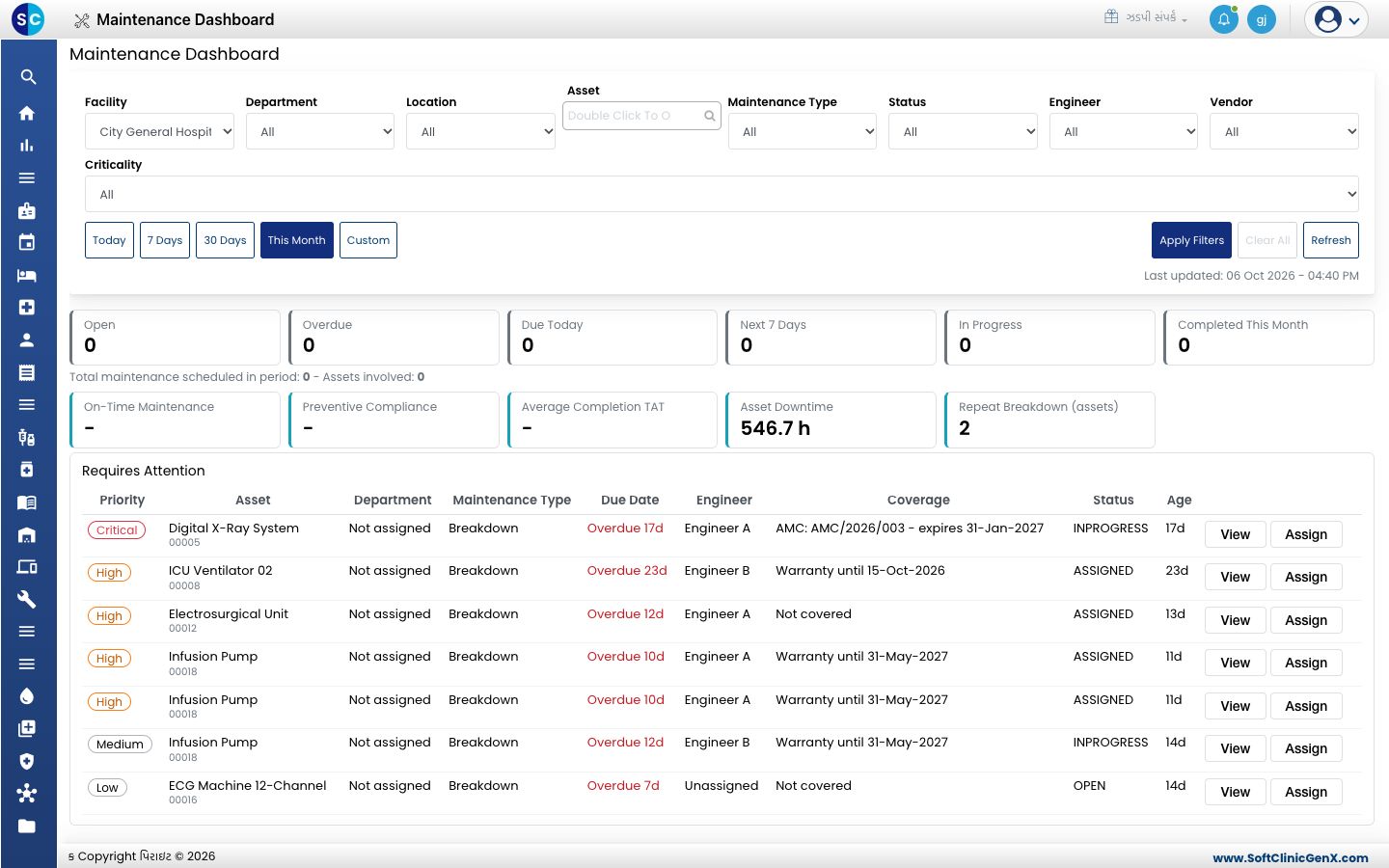This screenshot has width=1389, height=868.
Task: Open the hospital bed sidebar icon
Action: [27, 275]
